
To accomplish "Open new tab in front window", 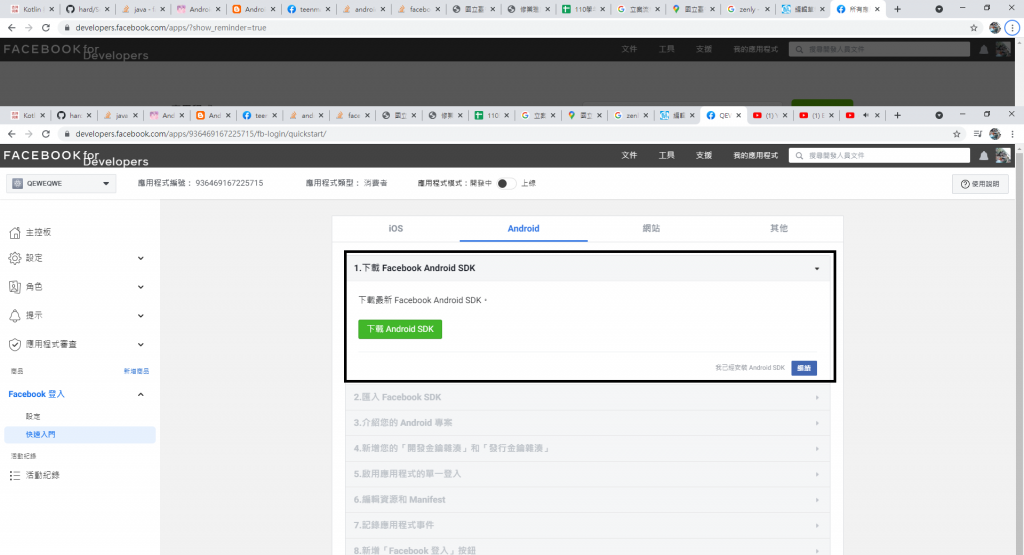I will [897, 116].
